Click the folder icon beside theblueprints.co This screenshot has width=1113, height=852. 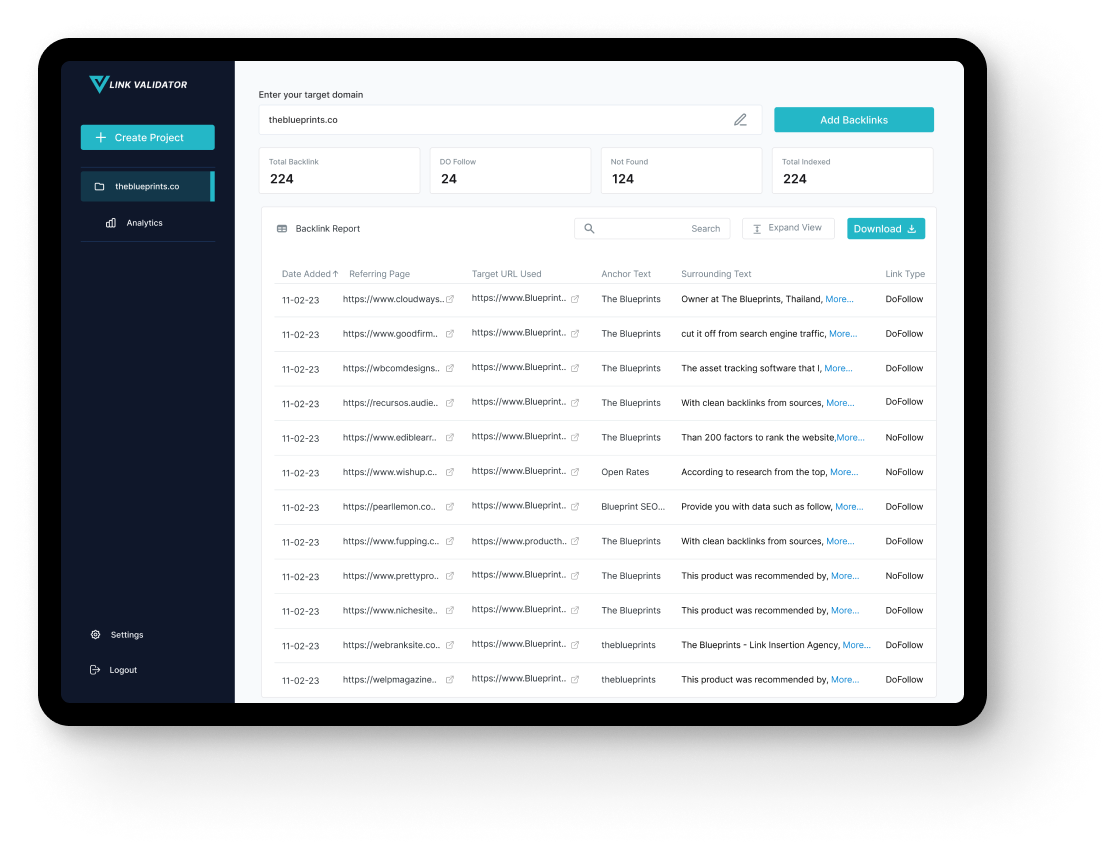coord(99,186)
